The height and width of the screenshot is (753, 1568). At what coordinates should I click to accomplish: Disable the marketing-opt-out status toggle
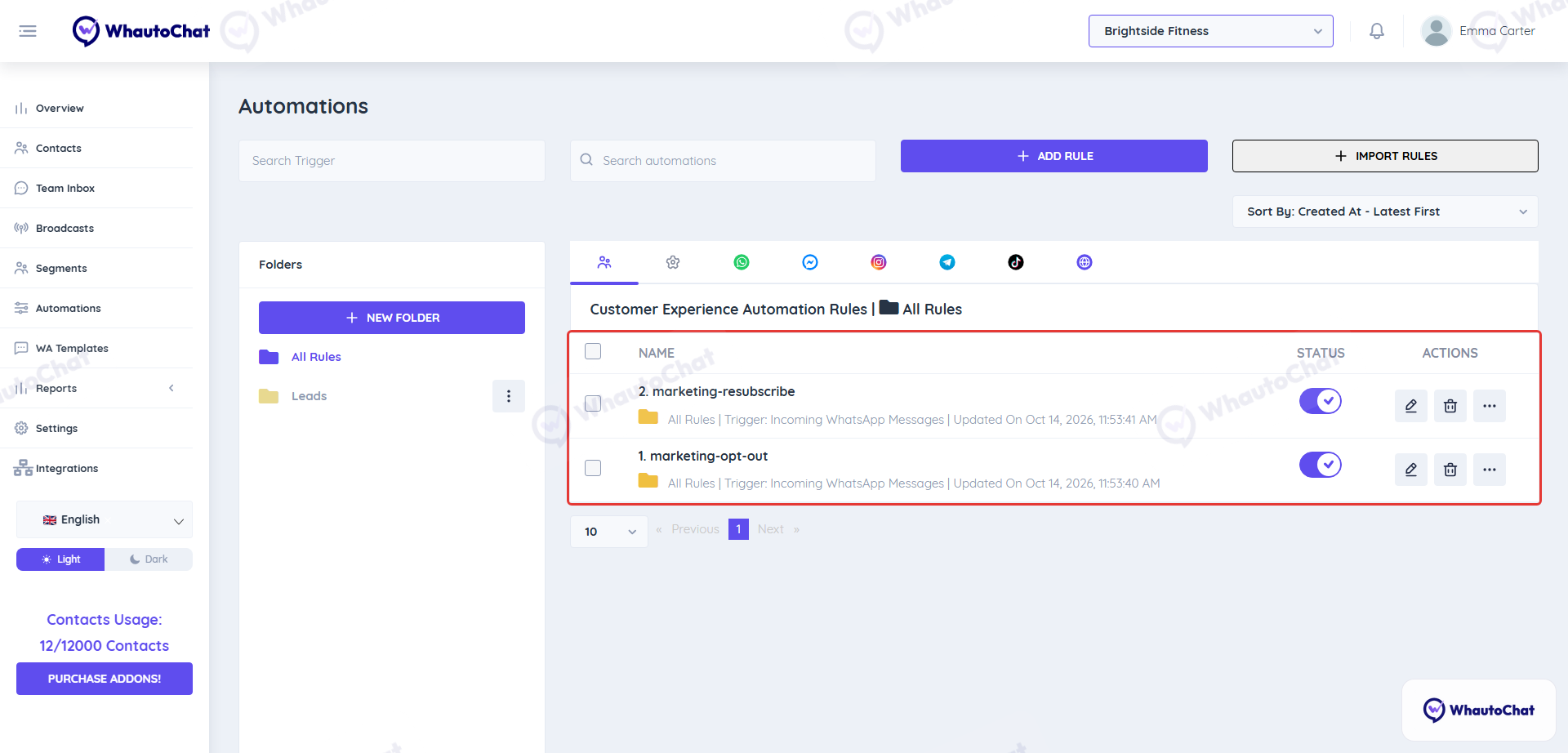1321,465
